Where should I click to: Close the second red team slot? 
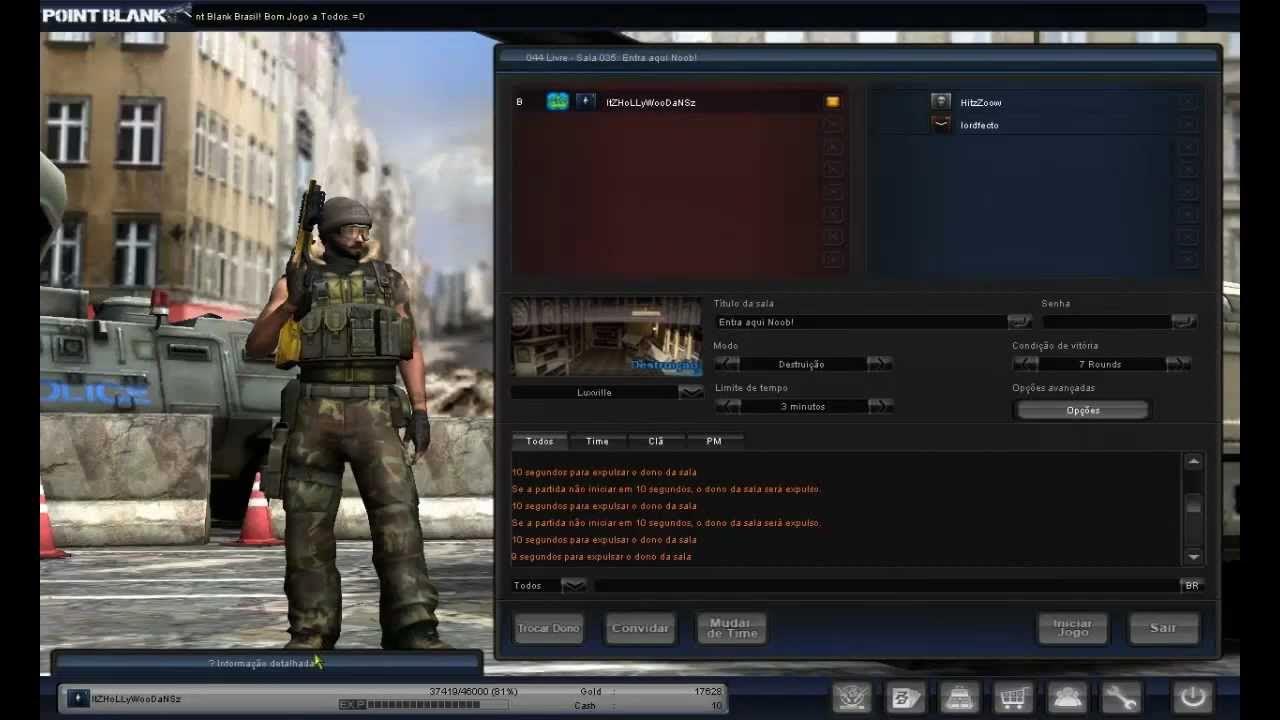pos(832,125)
